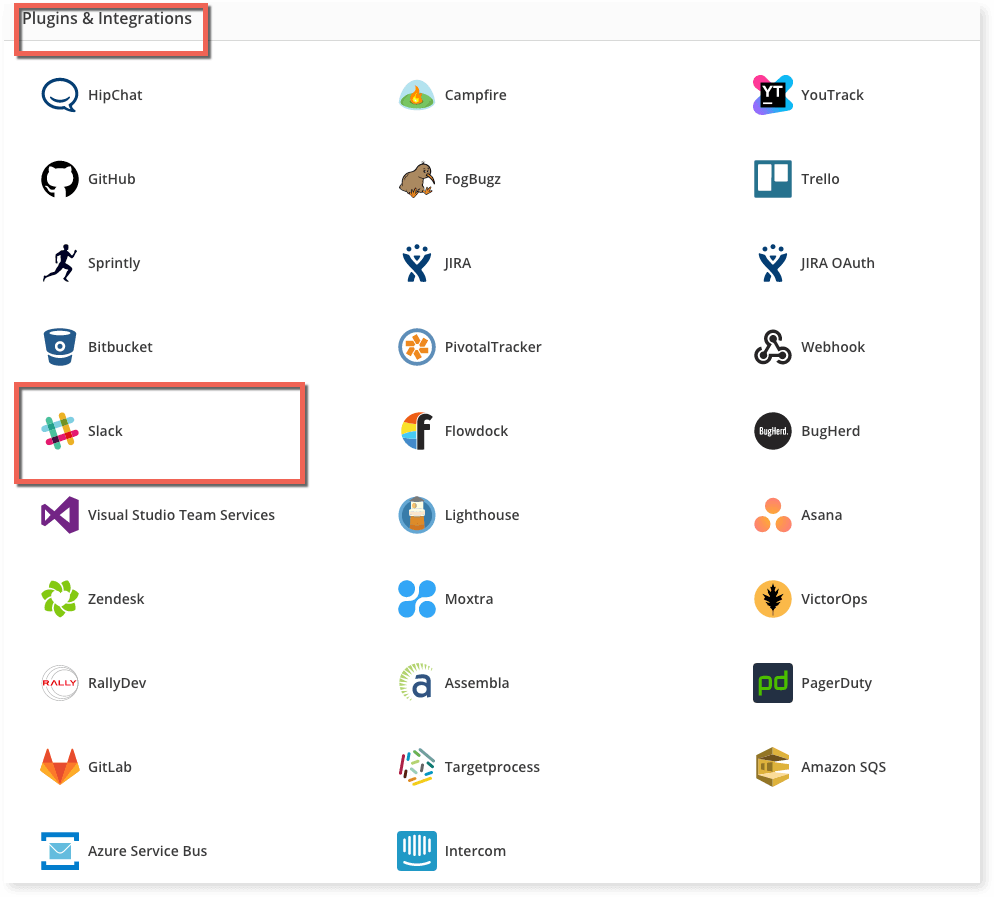Click the VictorOps grenade icon
This screenshot has height=897, width=994.
click(773, 598)
